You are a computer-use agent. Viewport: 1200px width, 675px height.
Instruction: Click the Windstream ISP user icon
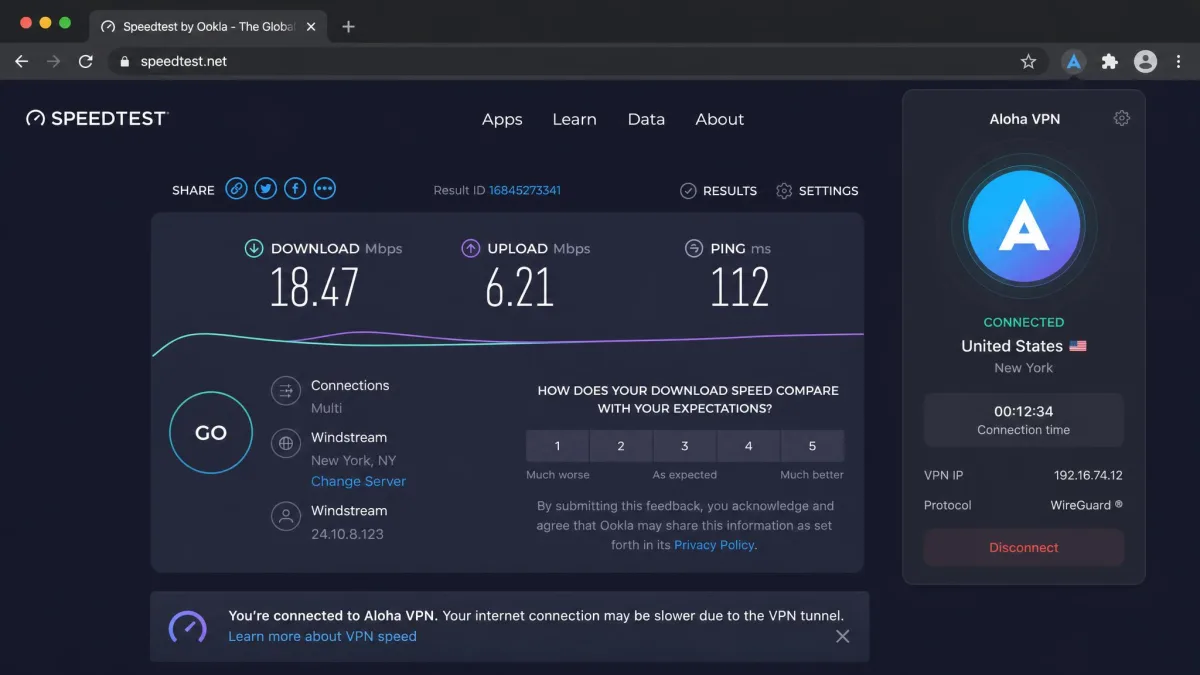click(x=286, y=516)
